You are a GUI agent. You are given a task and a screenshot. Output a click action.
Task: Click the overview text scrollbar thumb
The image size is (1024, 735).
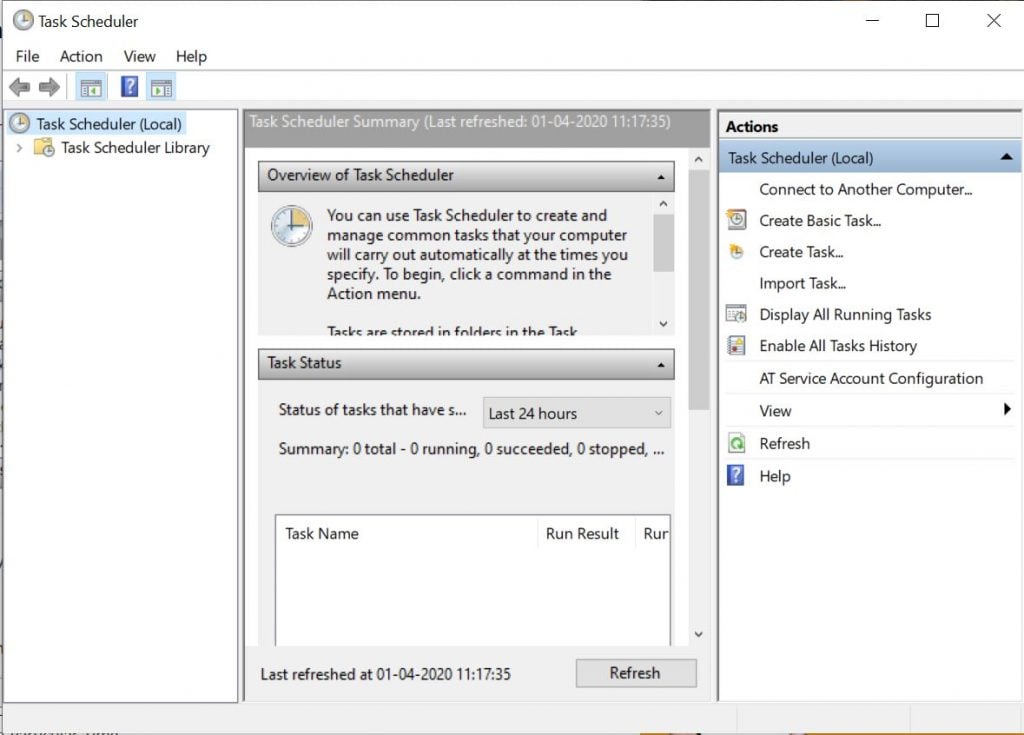pyautogui.click(x=664, y=242)
